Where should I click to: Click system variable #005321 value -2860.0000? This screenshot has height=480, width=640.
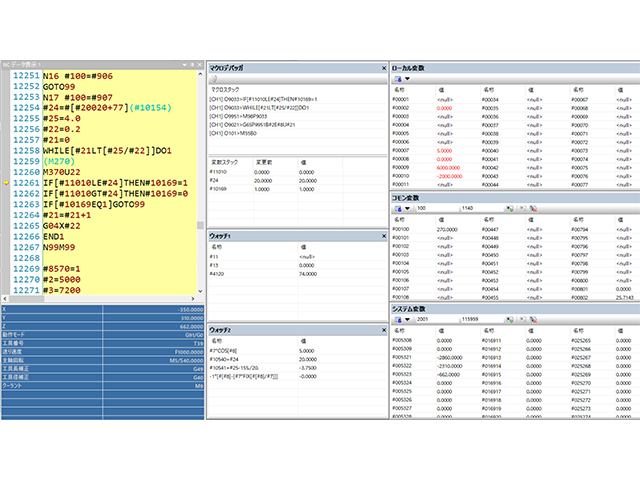[449, 358]
